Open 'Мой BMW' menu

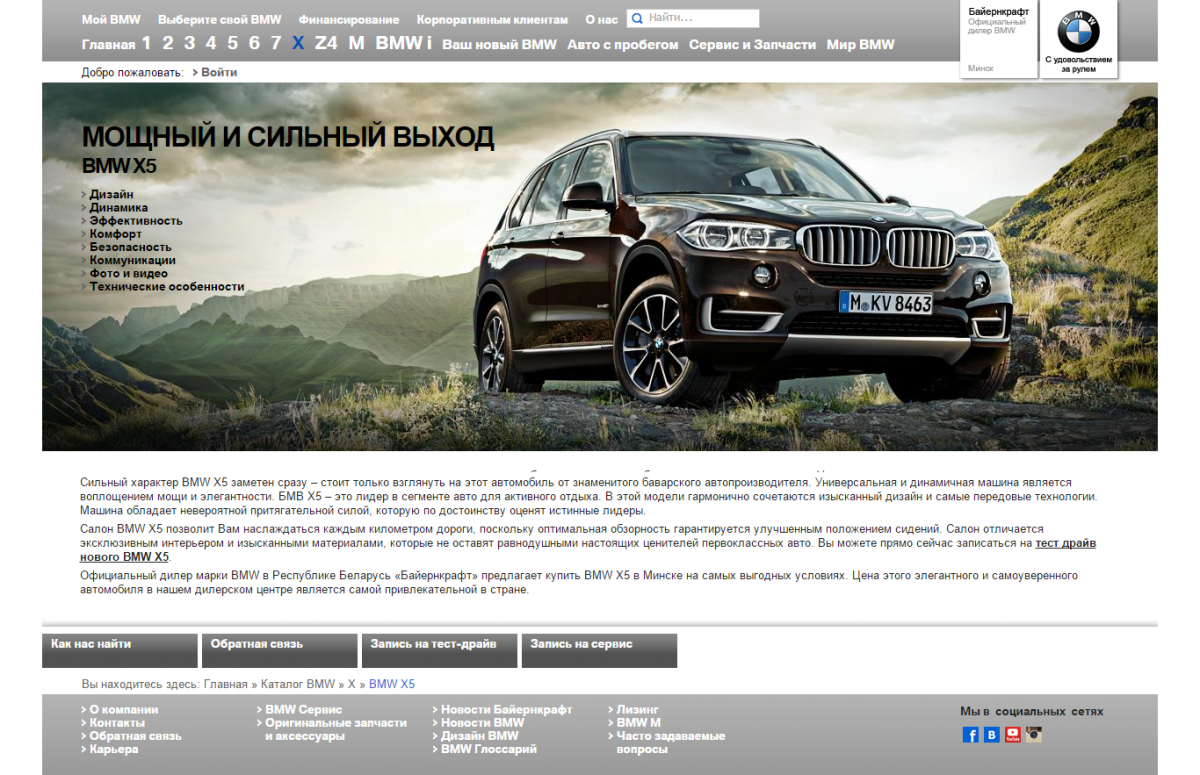coord(111,19)
